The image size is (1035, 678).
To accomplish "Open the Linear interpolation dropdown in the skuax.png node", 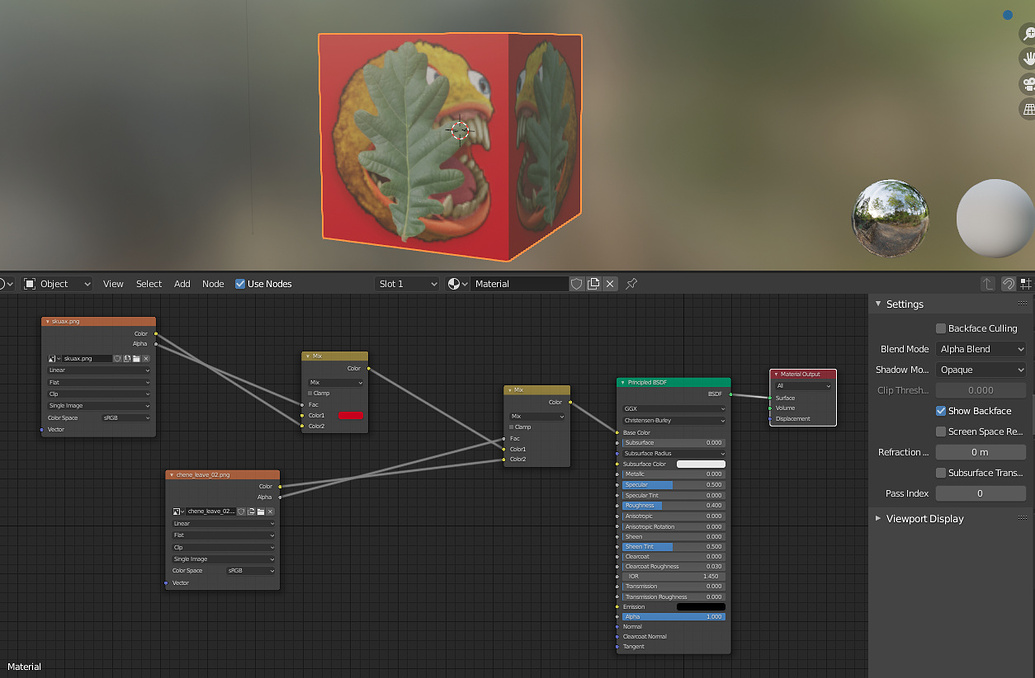I will 98,370.
